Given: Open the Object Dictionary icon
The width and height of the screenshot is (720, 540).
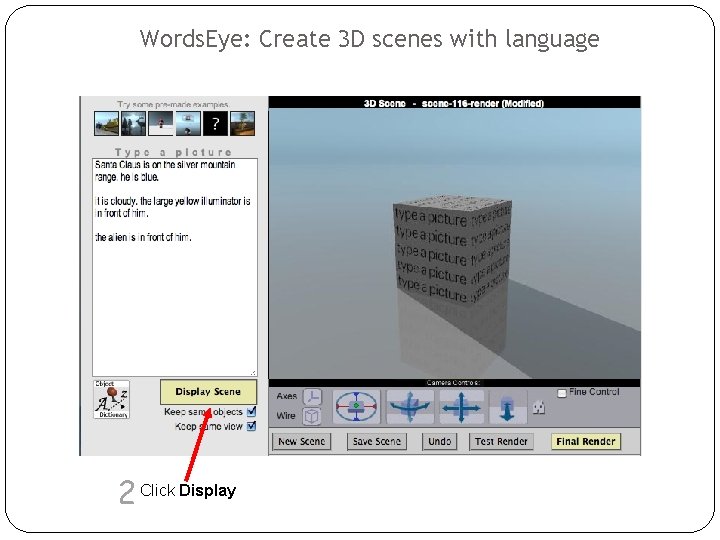Looking at the screenshot, I should click(x=112, y=399).
